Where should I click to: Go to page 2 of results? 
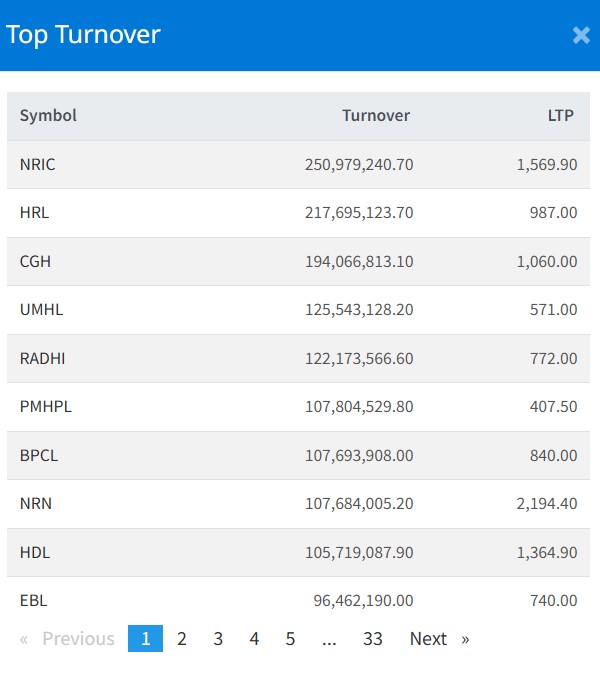pos(182,638)
